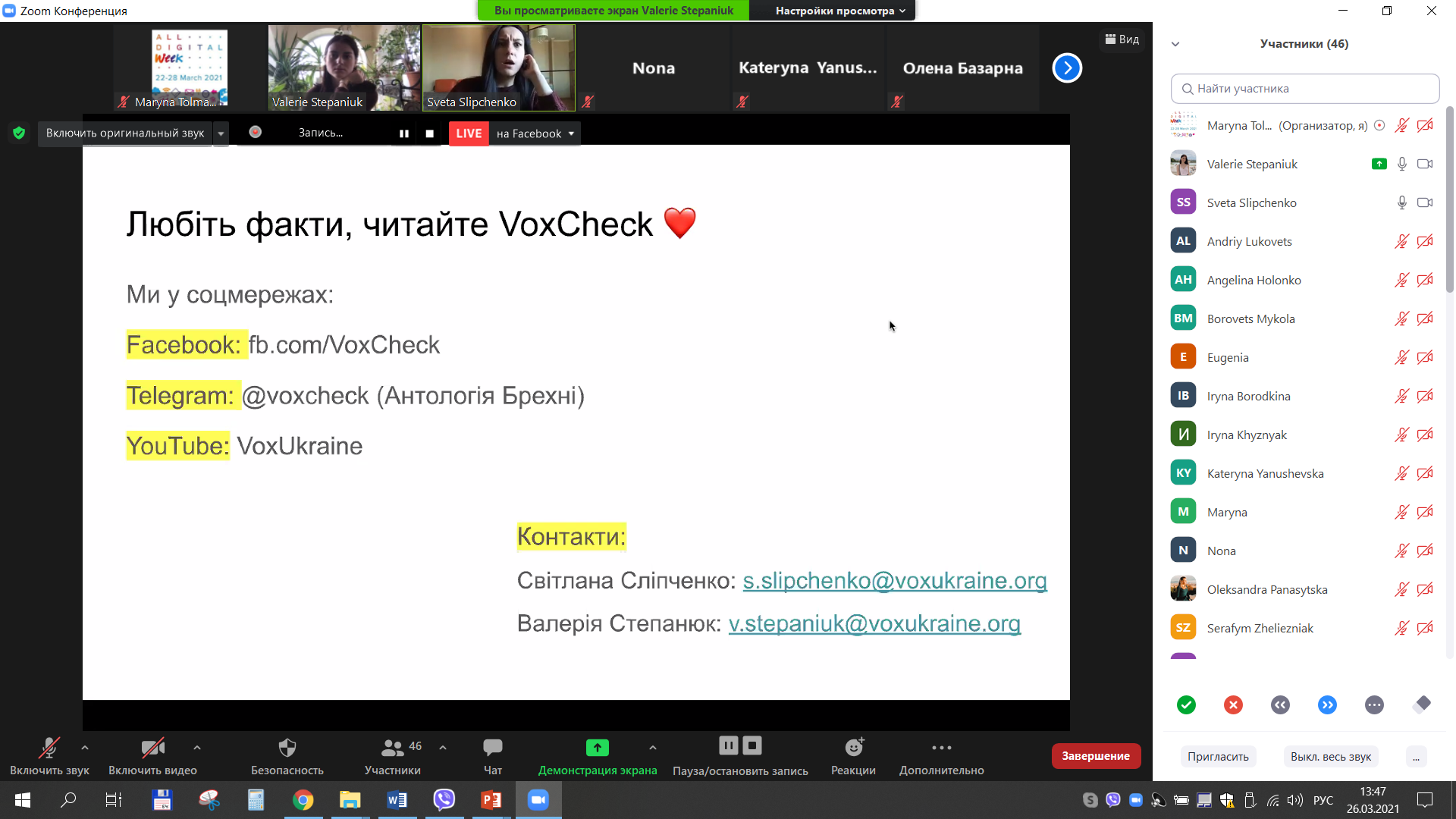Open the Дополнительно more menu
This screenshot has width=1456, height=819.
point(941,748)
